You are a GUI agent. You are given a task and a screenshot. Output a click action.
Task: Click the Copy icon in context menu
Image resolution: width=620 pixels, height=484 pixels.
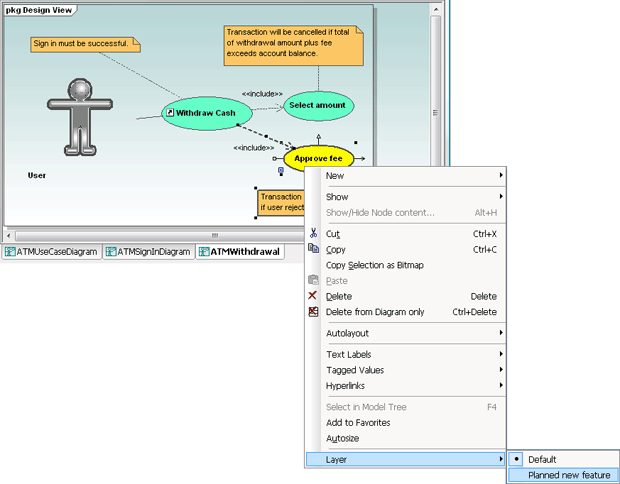click(313, 249)
